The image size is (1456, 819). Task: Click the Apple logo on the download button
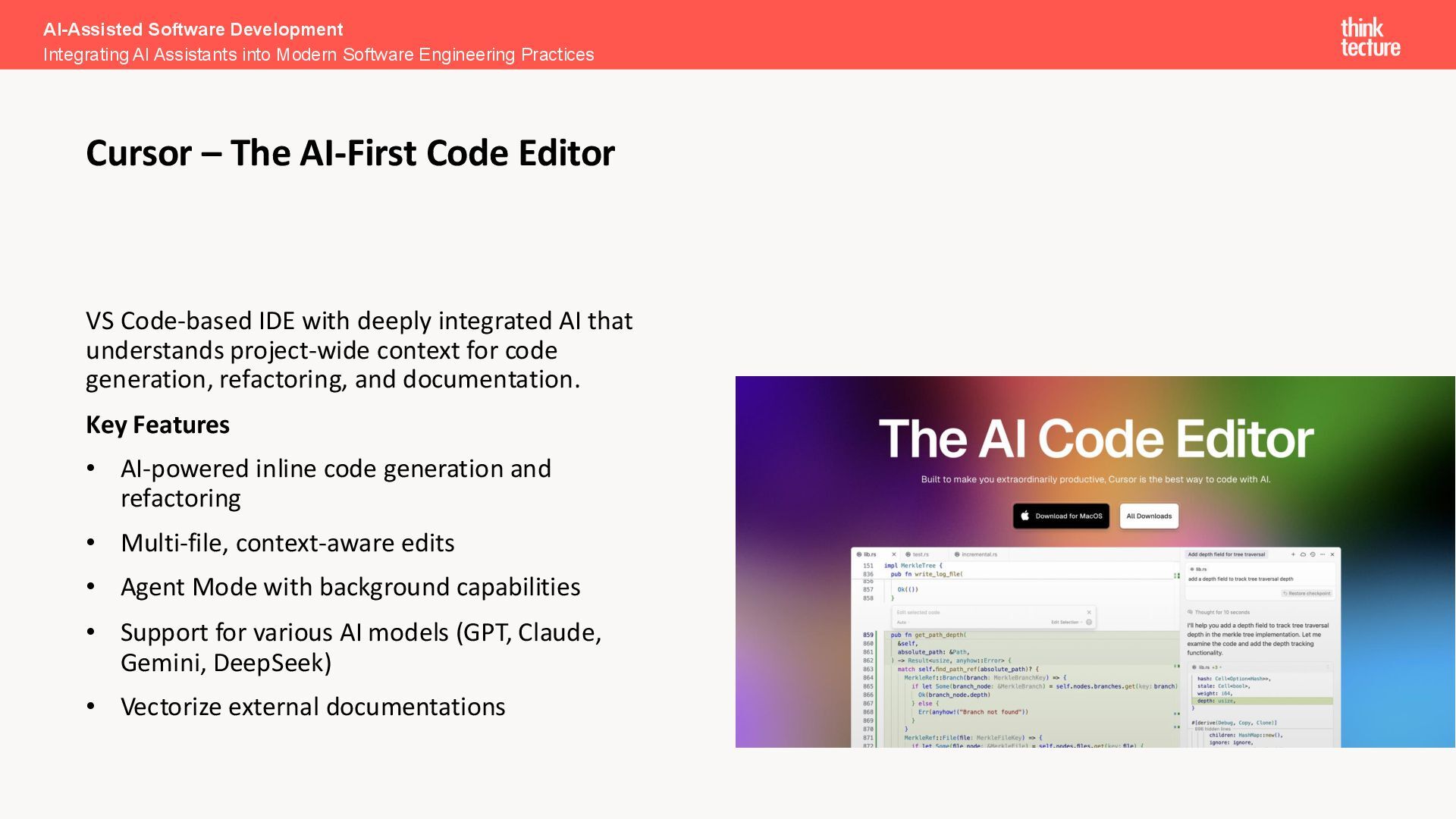[1025, 516]
